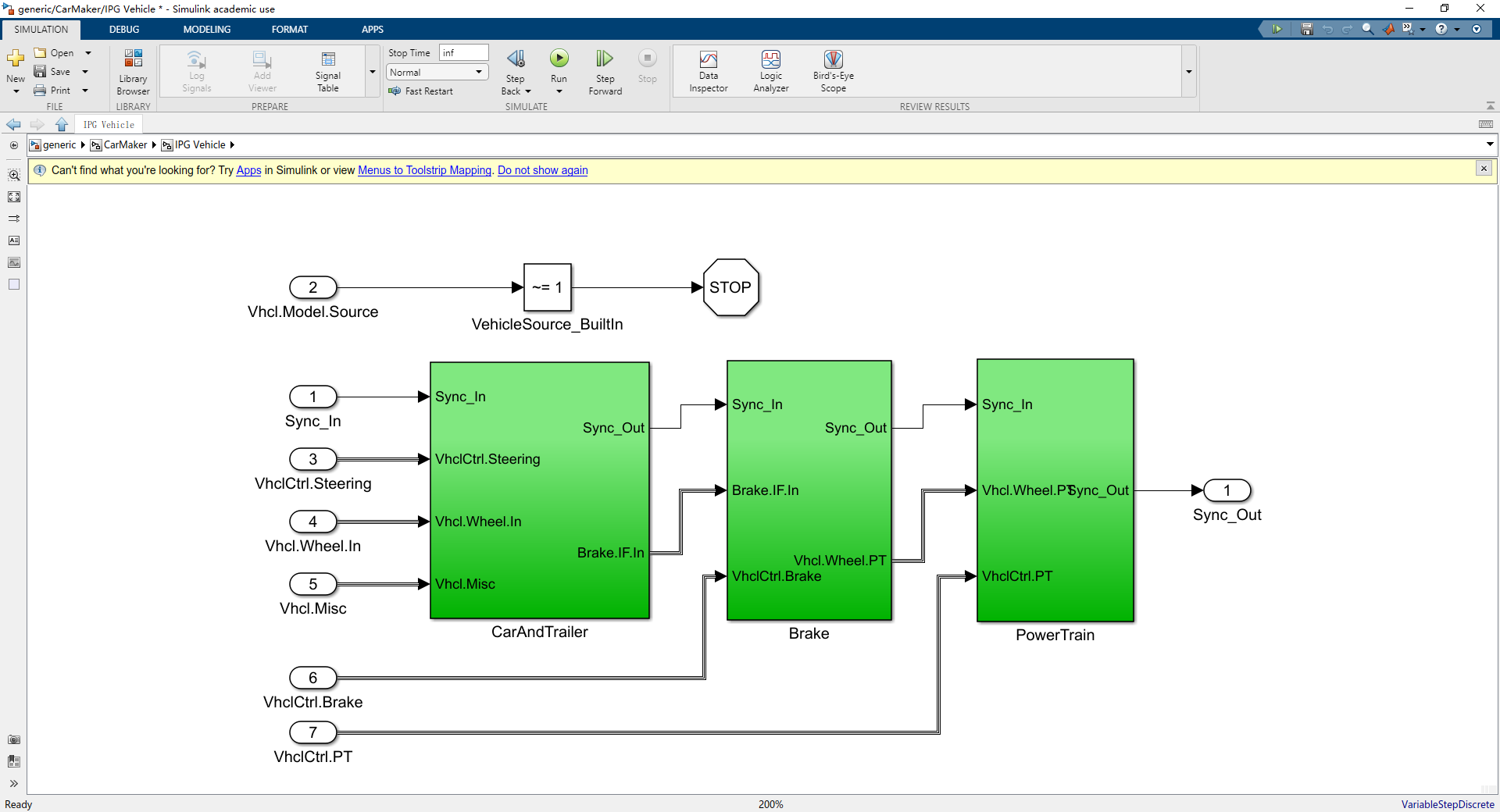Select the PowerTrain subsystem block
1500x812 pixels.
1055,490
